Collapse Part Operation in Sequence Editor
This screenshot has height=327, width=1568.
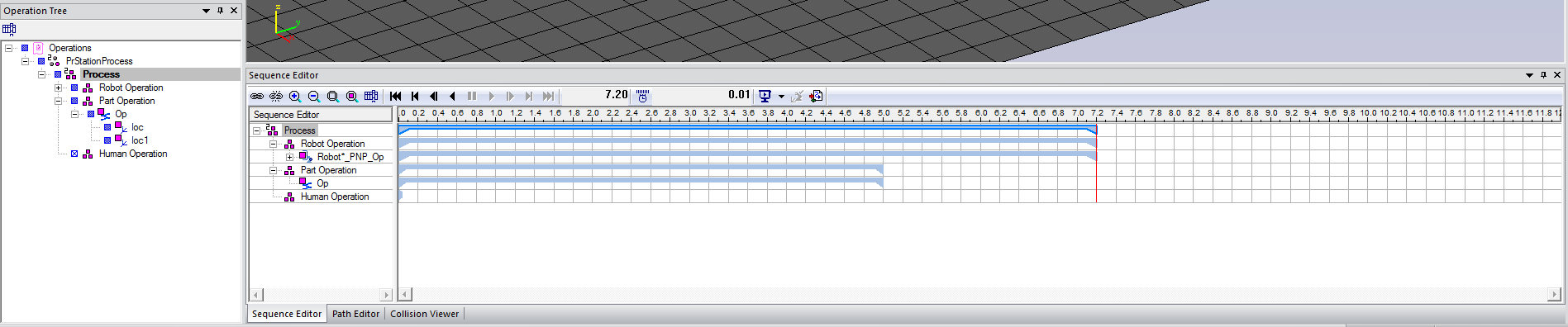click(x=273, y=170)
